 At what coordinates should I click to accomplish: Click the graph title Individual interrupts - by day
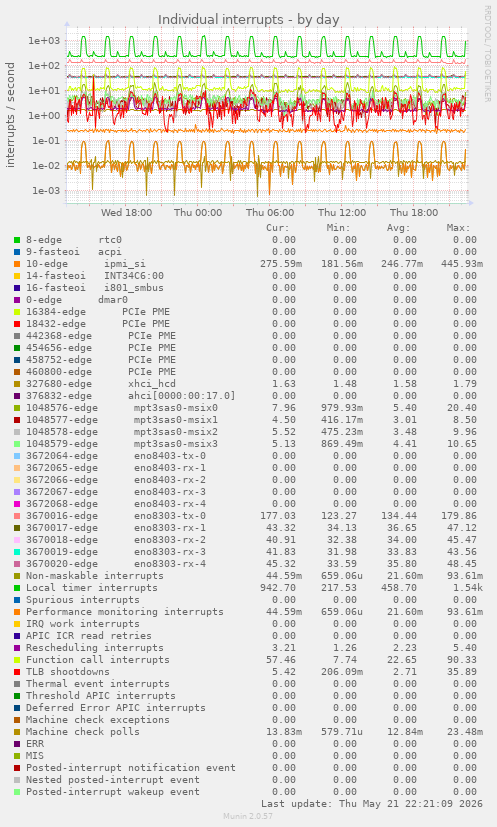coord(248,20)
